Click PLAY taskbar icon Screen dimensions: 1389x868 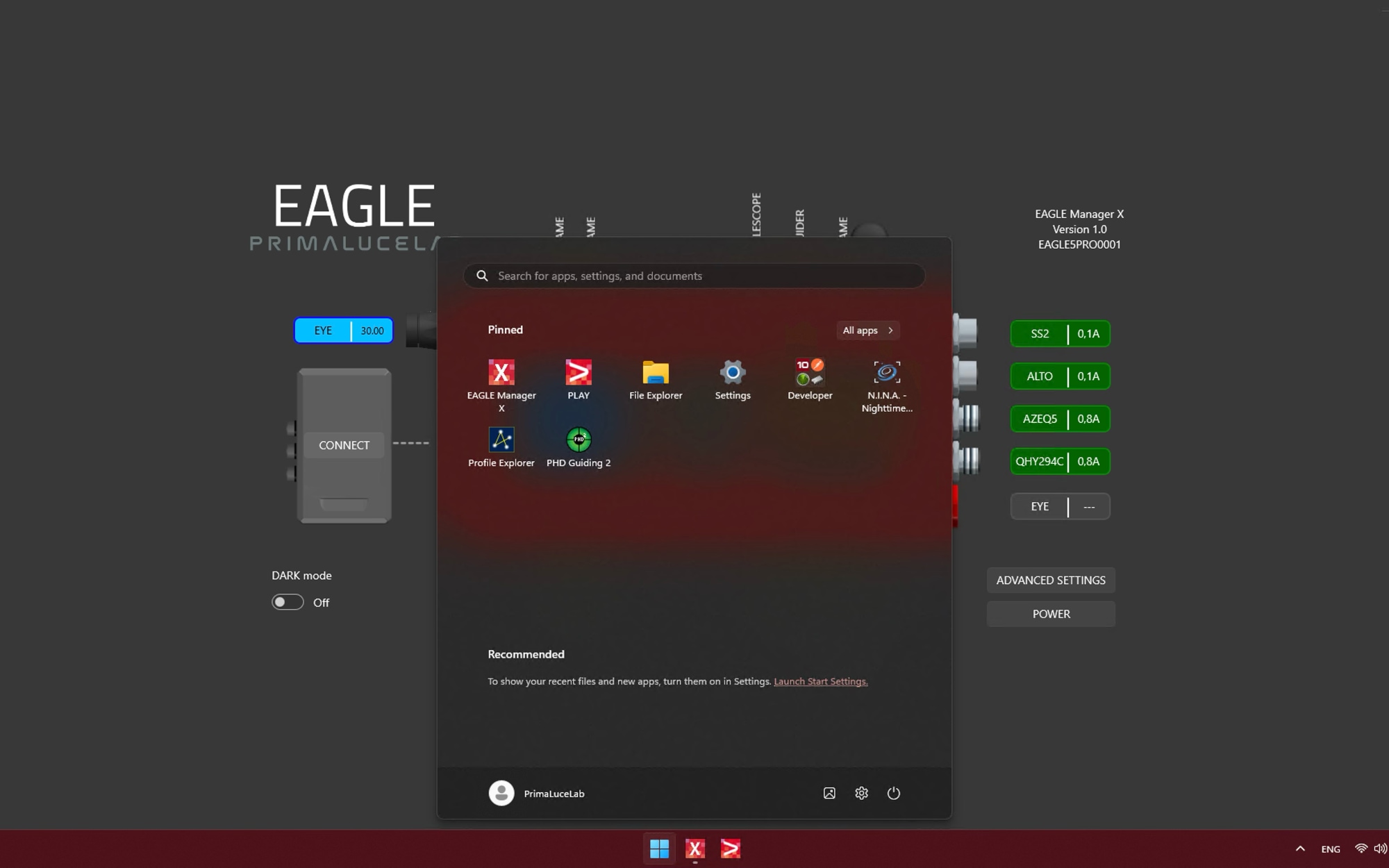[731, 849]
